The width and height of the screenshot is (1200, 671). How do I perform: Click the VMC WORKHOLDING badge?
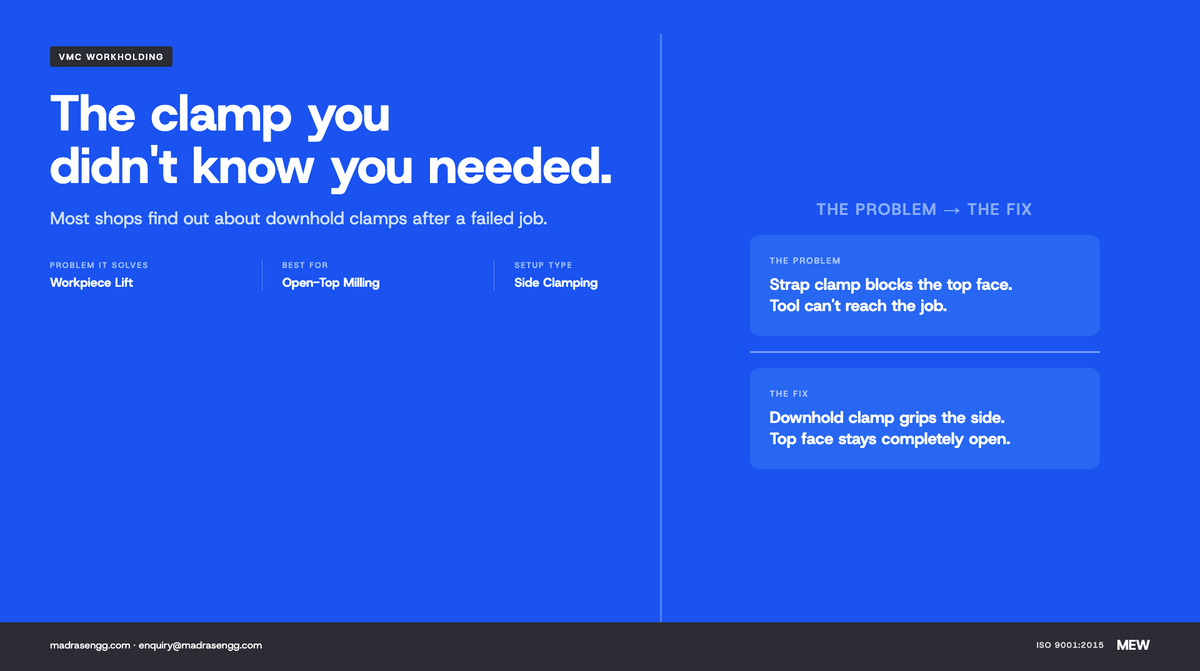coord(111,57)
